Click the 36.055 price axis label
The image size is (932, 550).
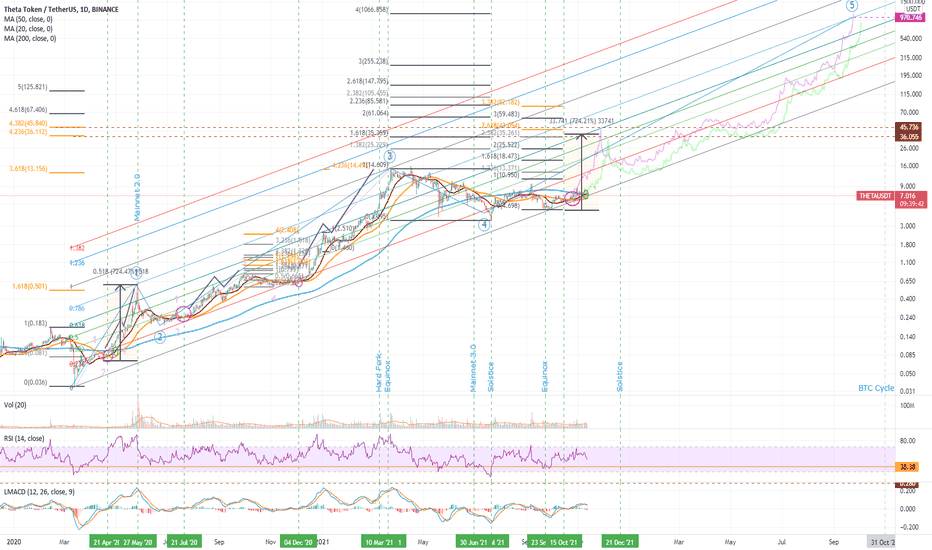click(909, 137)
